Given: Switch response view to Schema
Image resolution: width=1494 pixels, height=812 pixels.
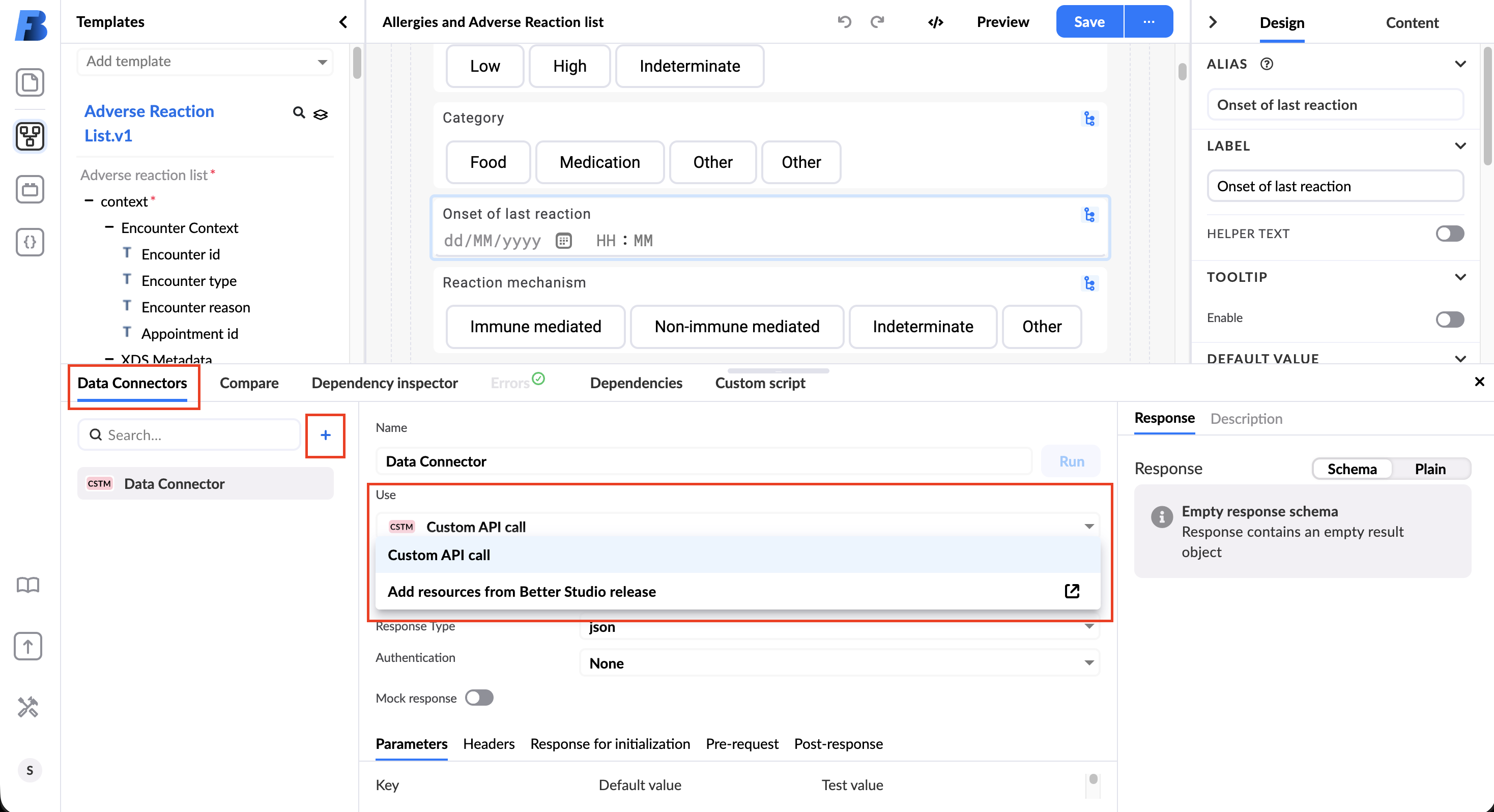Looking at the screenshot, I should click(x=1352, y=469).
